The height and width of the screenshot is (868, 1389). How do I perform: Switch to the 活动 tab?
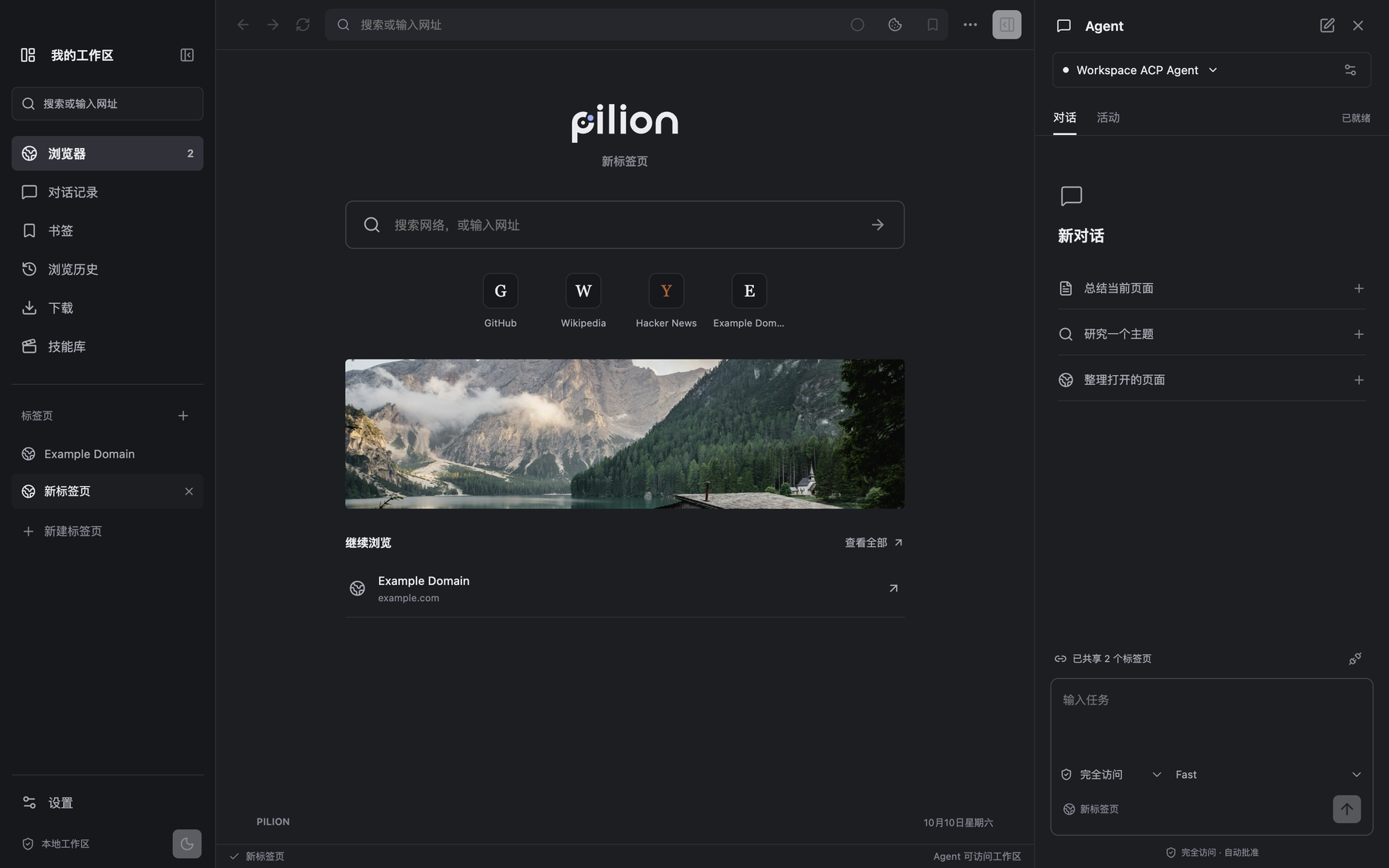(x=1108, y=118)
